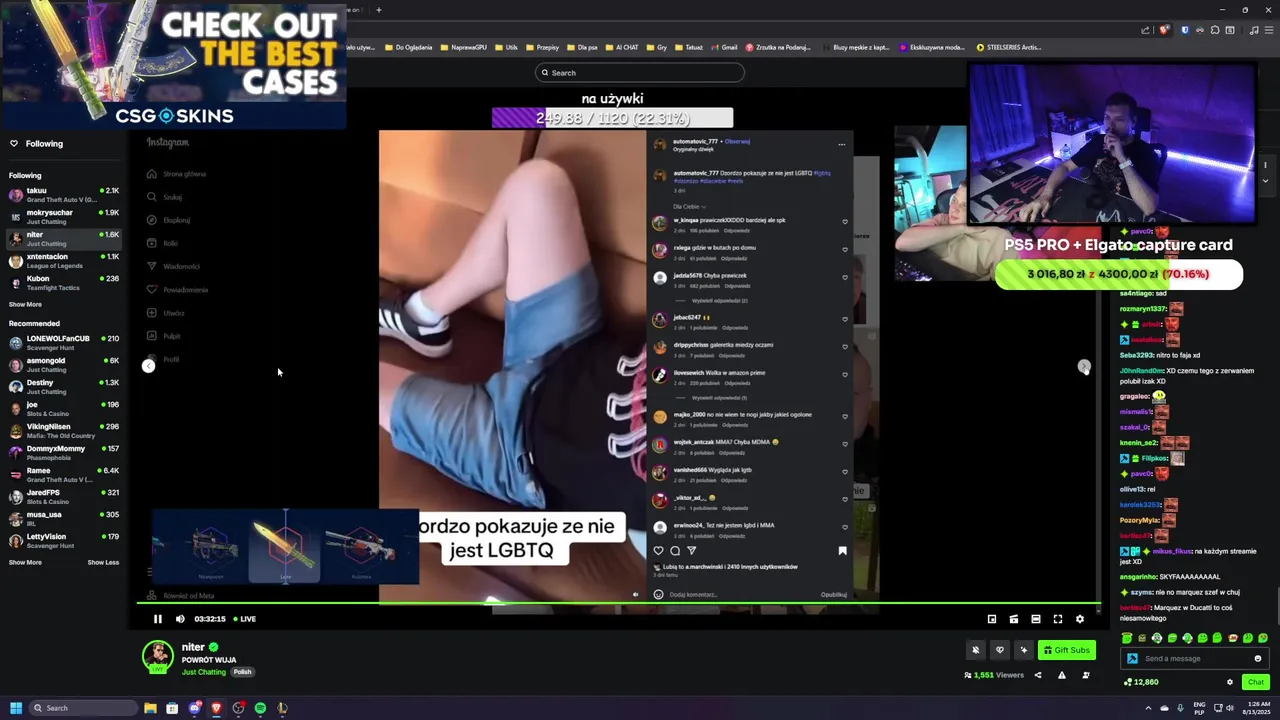The height and width of the screenshot is (720, 1280).
Task: Click the sparkle subscribe icon button
Action: click(1023, 650)
